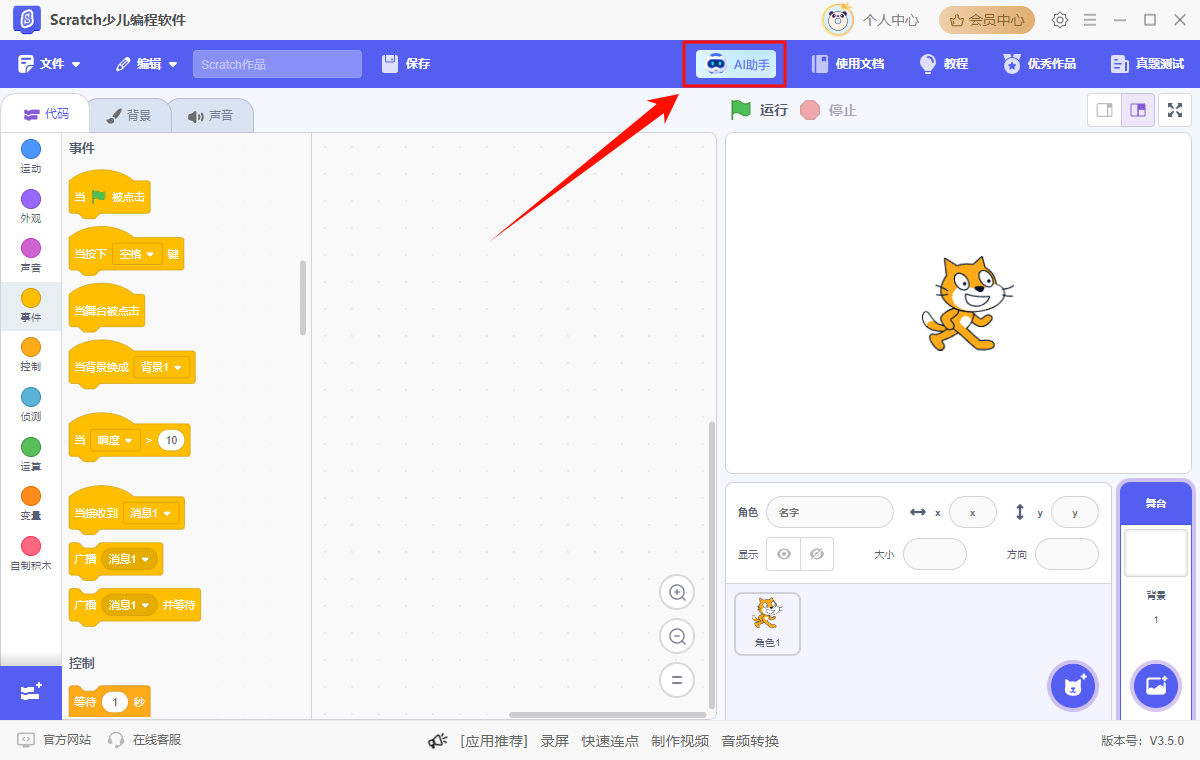The width and height of the screenshot is (1200, 760).
Task: Select the 运动 Motion block category
Action: click(30, 155)
